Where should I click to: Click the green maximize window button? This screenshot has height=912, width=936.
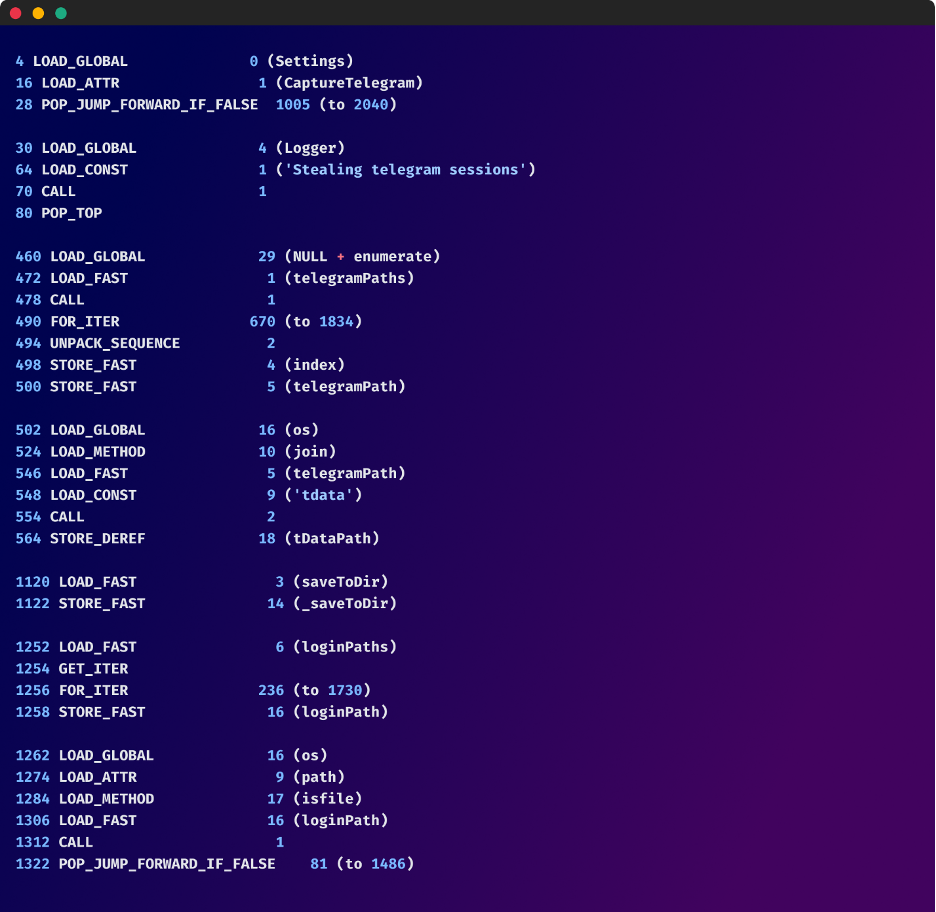coord(61,13)
